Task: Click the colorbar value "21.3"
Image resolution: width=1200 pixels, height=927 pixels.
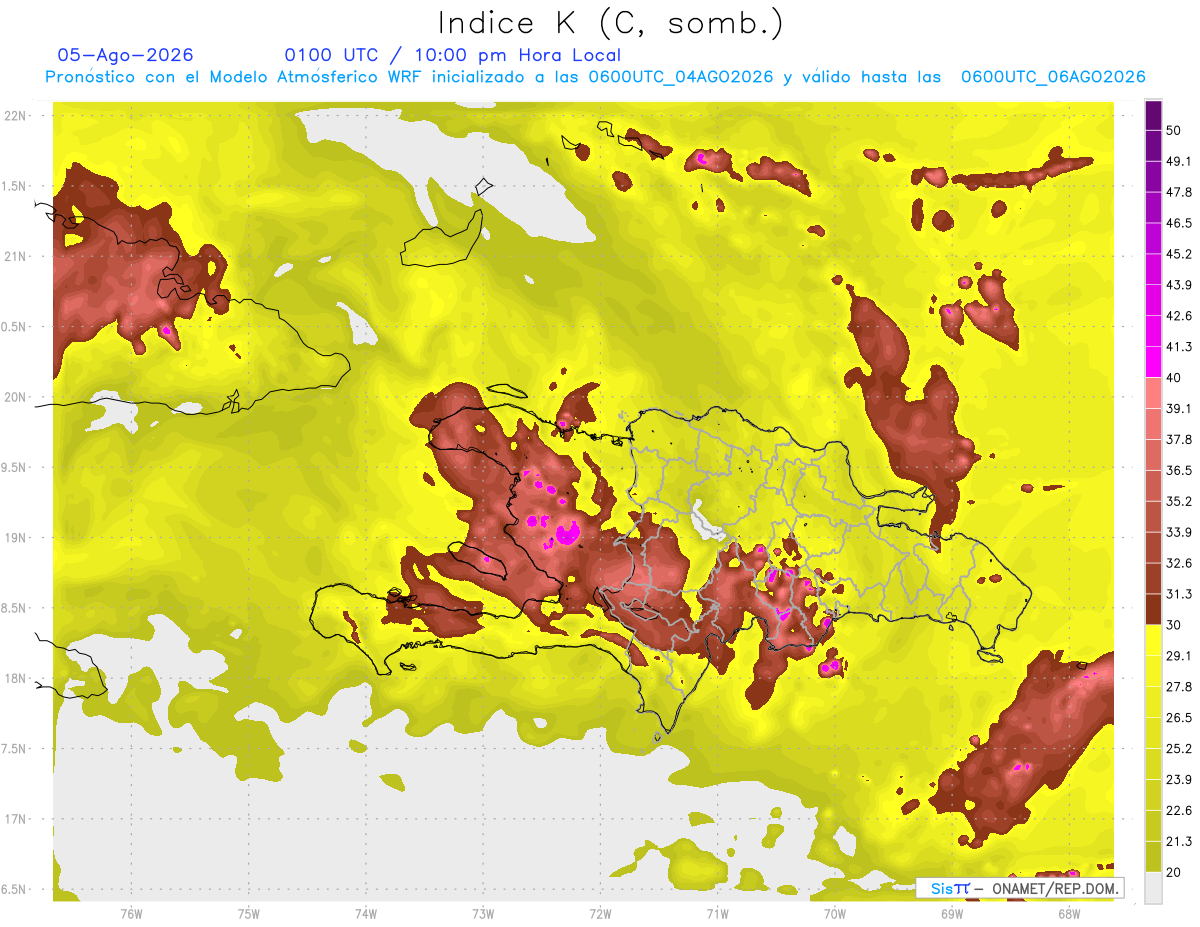Action: 1180,842
